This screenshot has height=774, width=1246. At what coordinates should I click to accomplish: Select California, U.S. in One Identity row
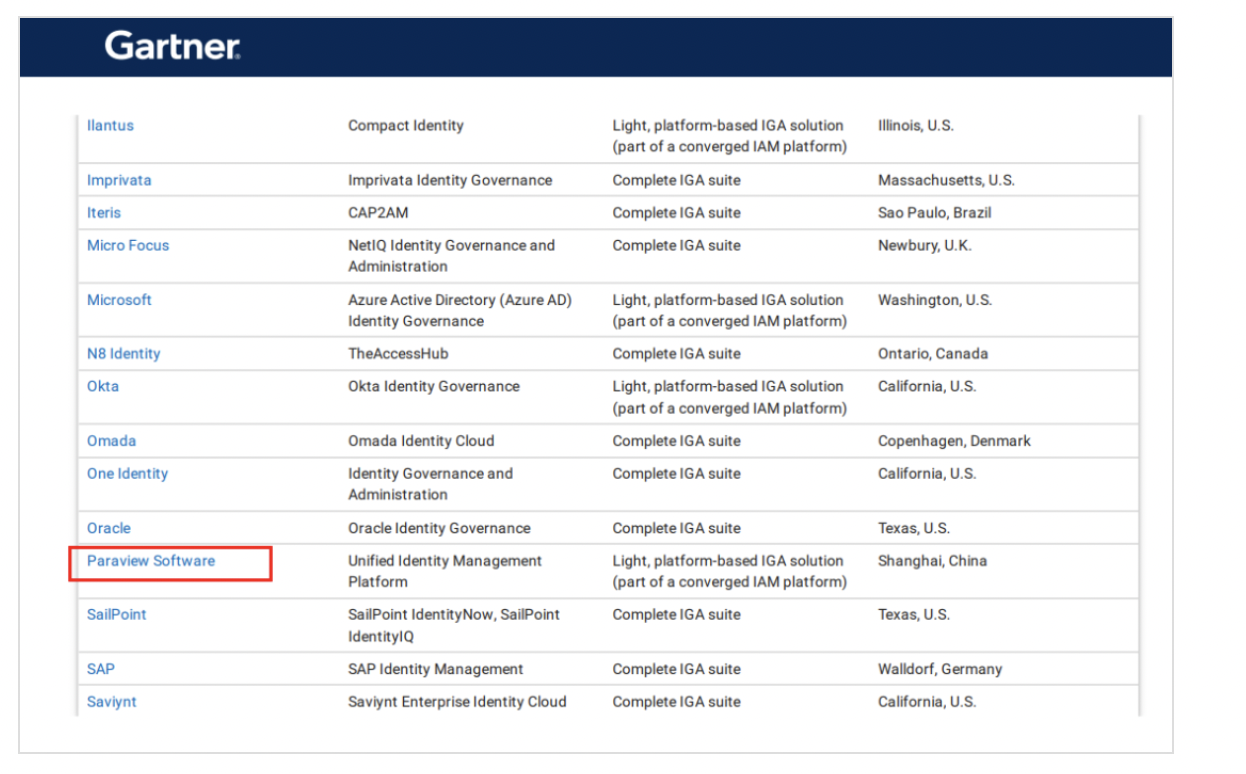(x=927, y=474)
